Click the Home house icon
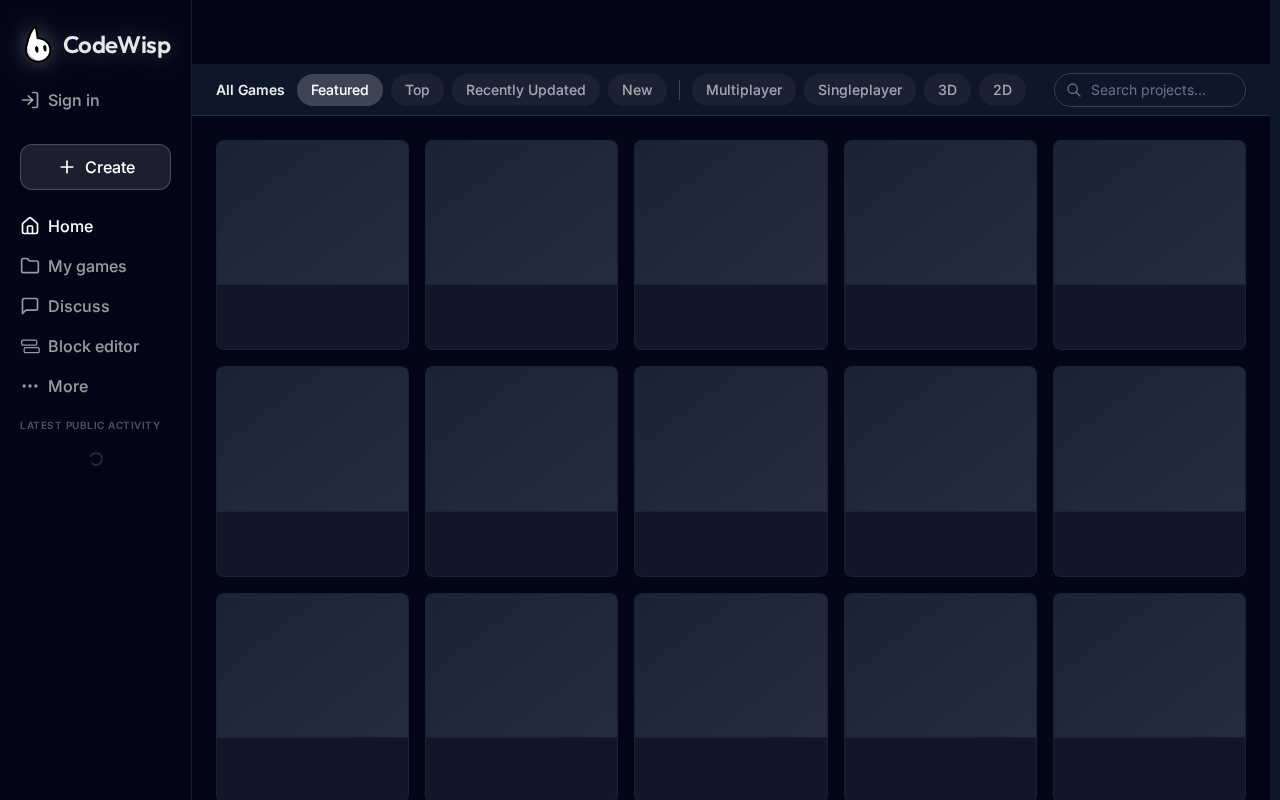 [x=30, y=226]
